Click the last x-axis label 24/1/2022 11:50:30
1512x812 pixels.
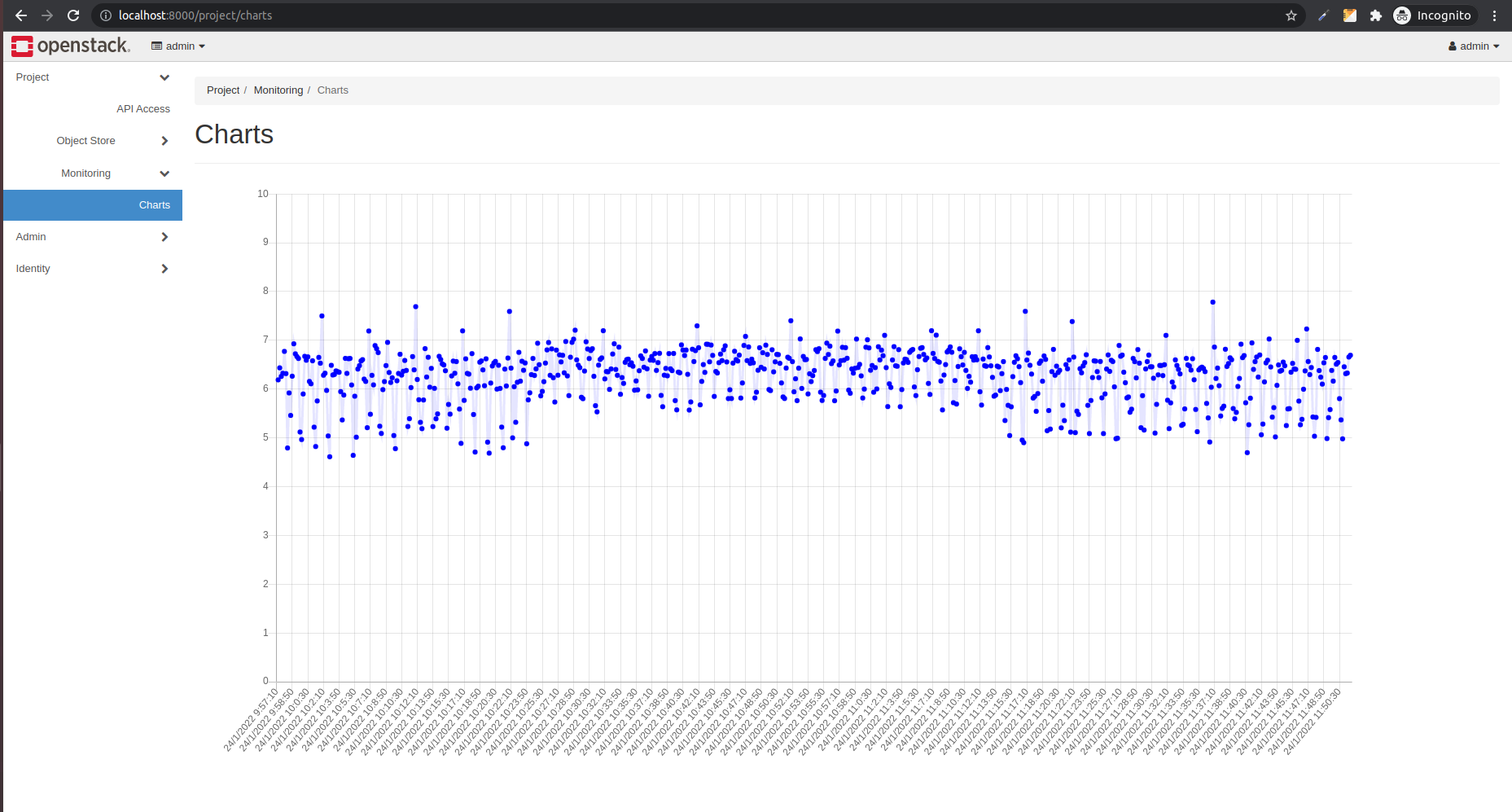pyautogui.click(x=1312, y=722)
